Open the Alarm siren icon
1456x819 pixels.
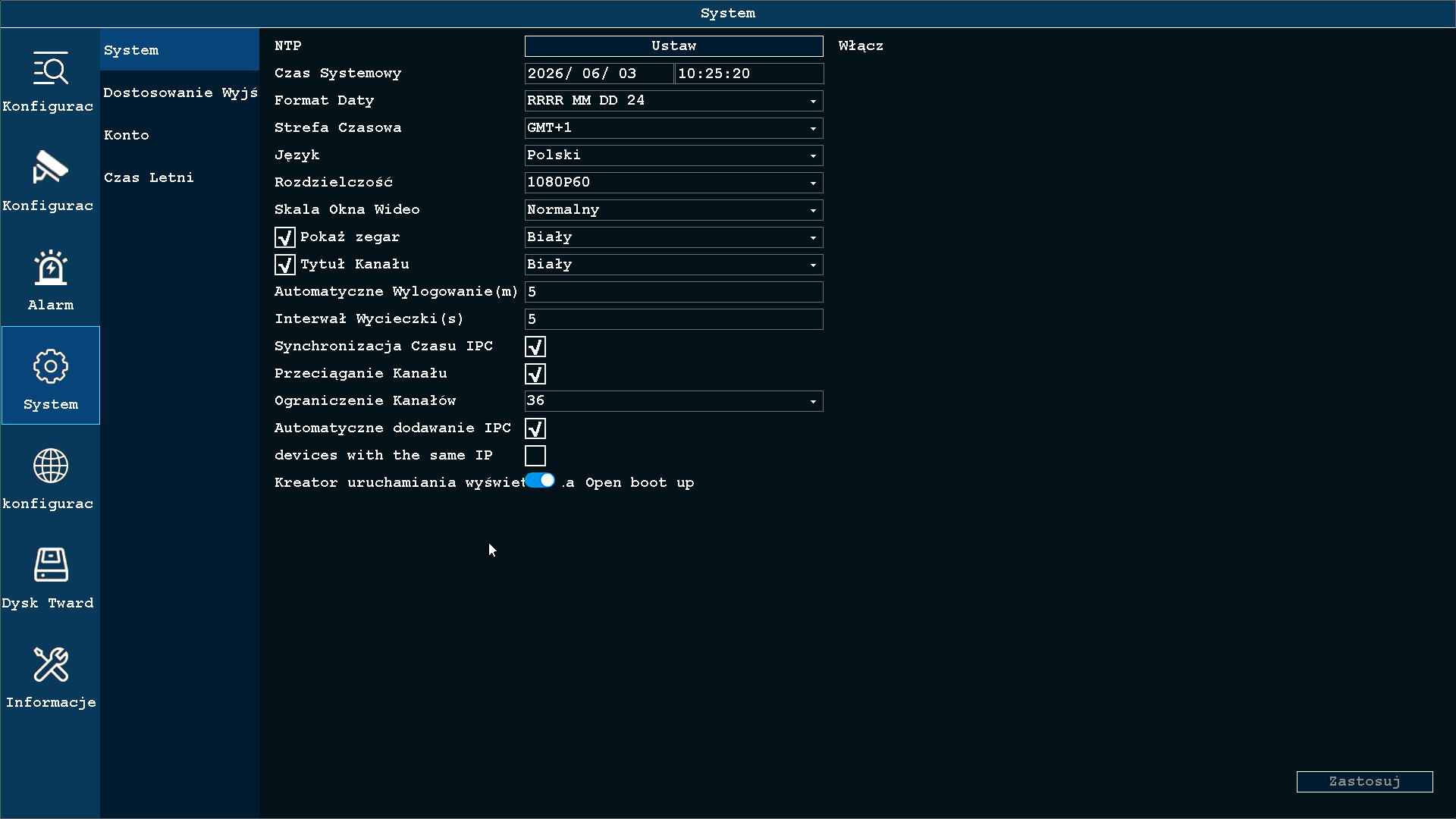pyautogui.click(x=51, y=267)
